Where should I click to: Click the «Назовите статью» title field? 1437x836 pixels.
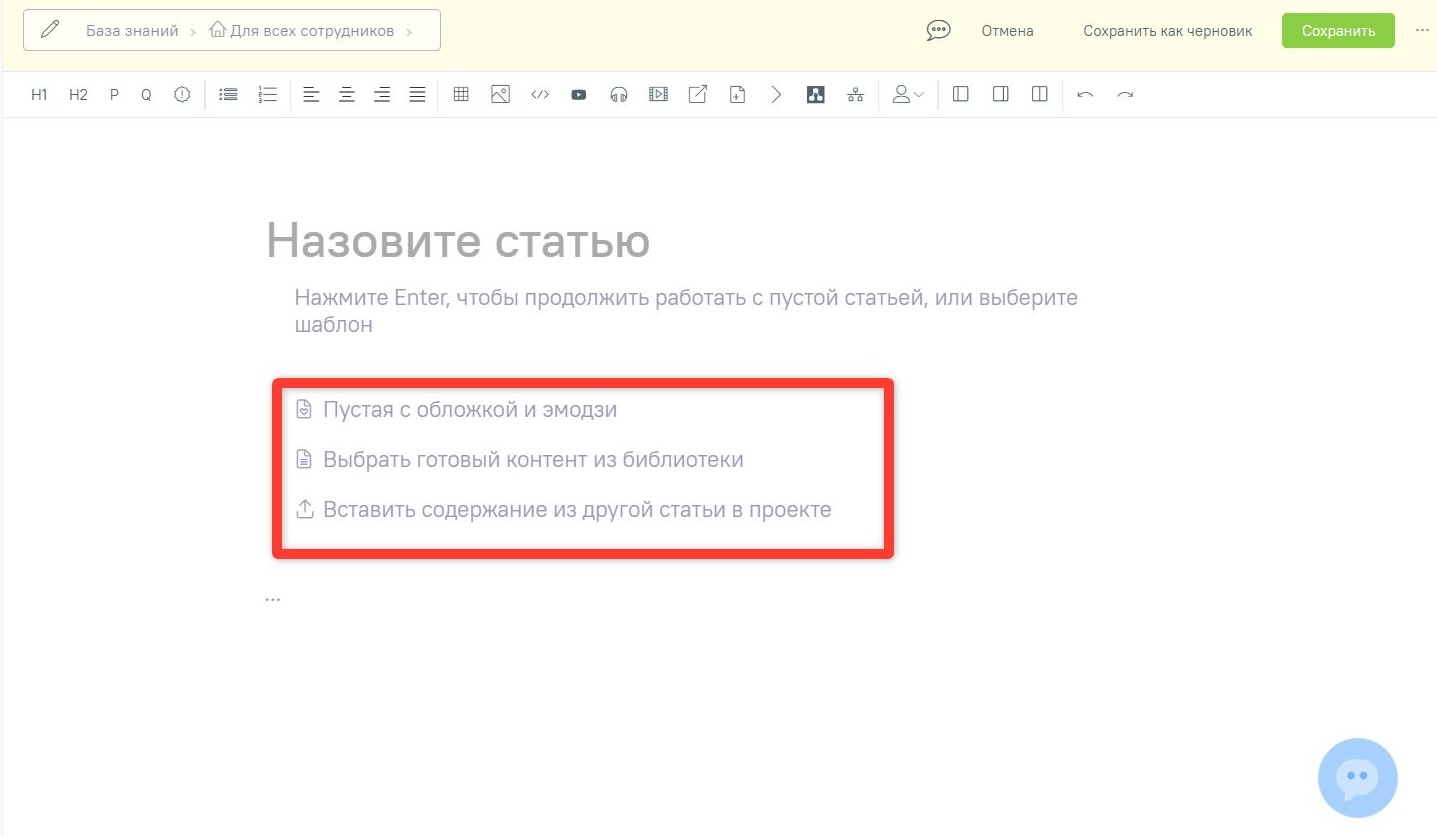[x=458, y=241]
